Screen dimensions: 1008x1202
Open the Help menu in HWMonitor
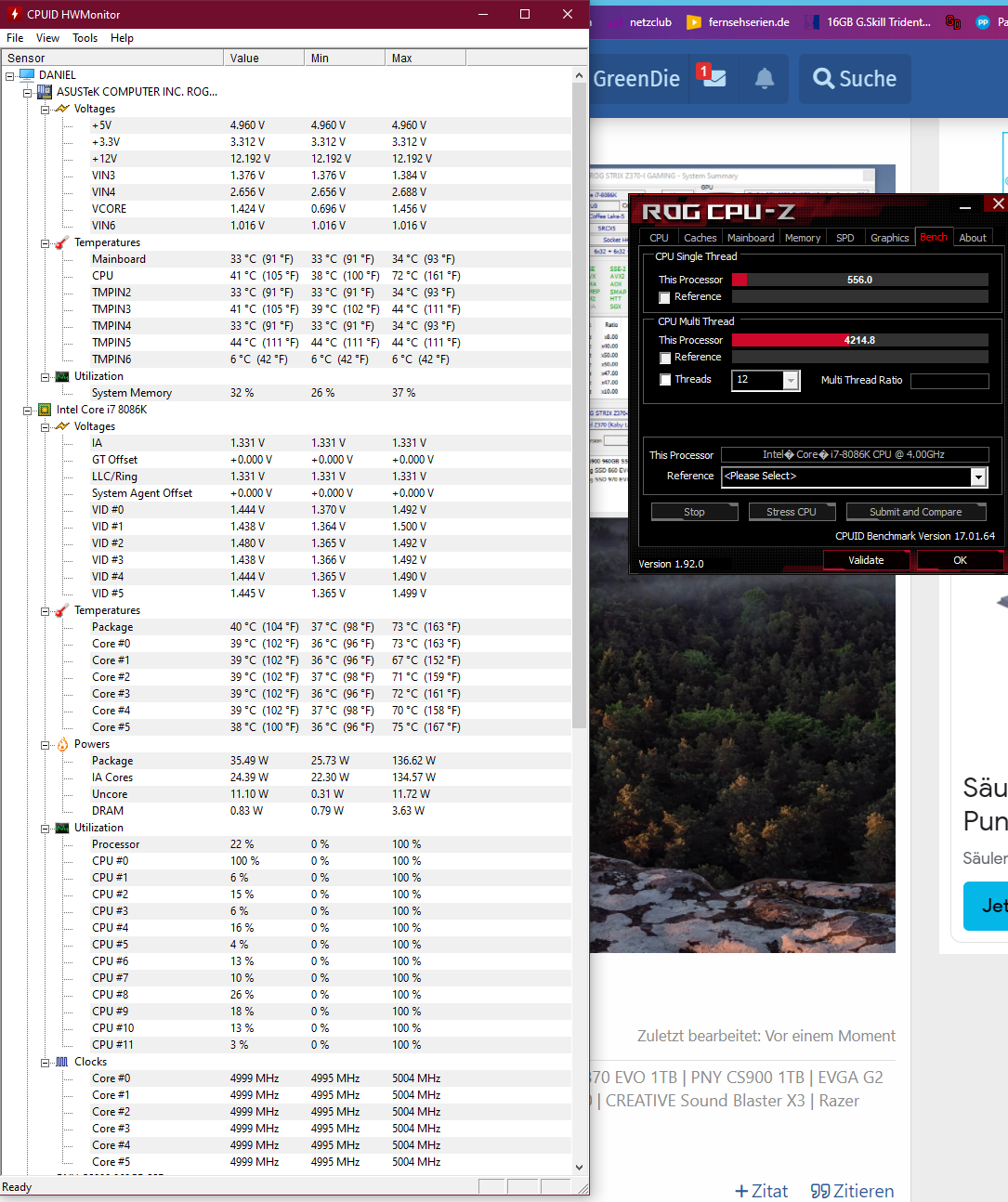[x=122, y=38]
